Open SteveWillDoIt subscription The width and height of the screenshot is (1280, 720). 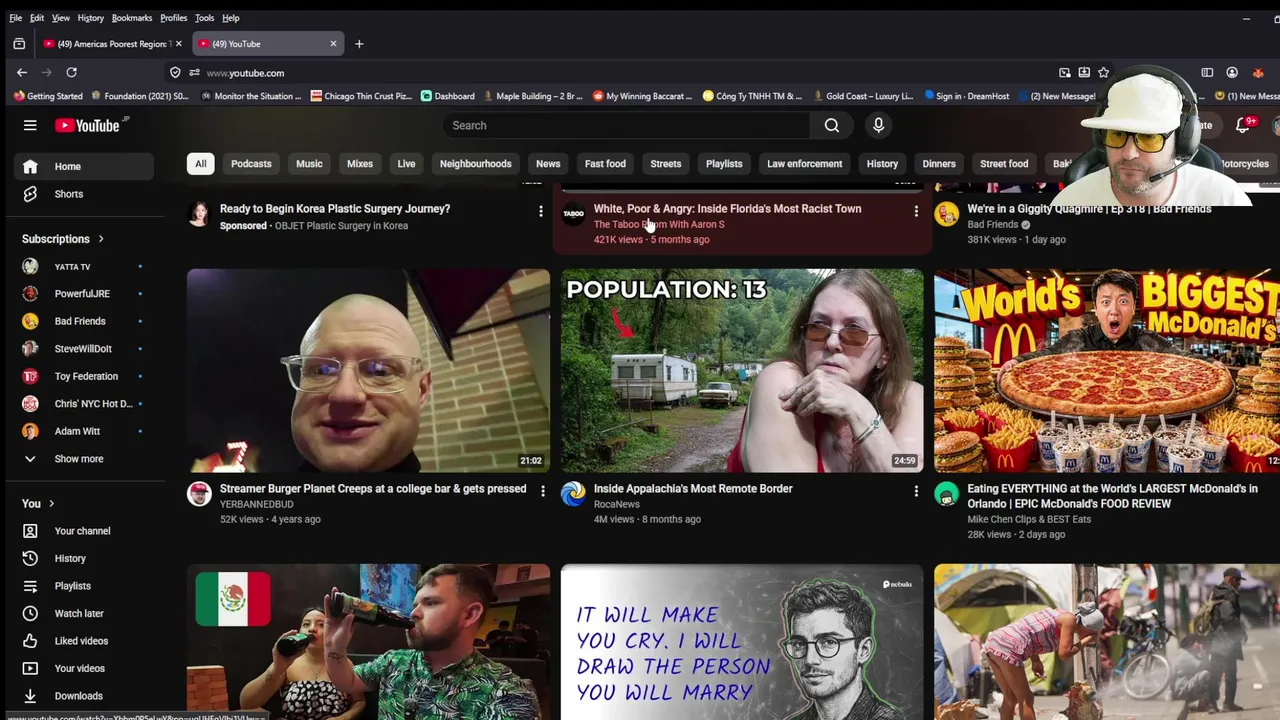pos(84,349)
